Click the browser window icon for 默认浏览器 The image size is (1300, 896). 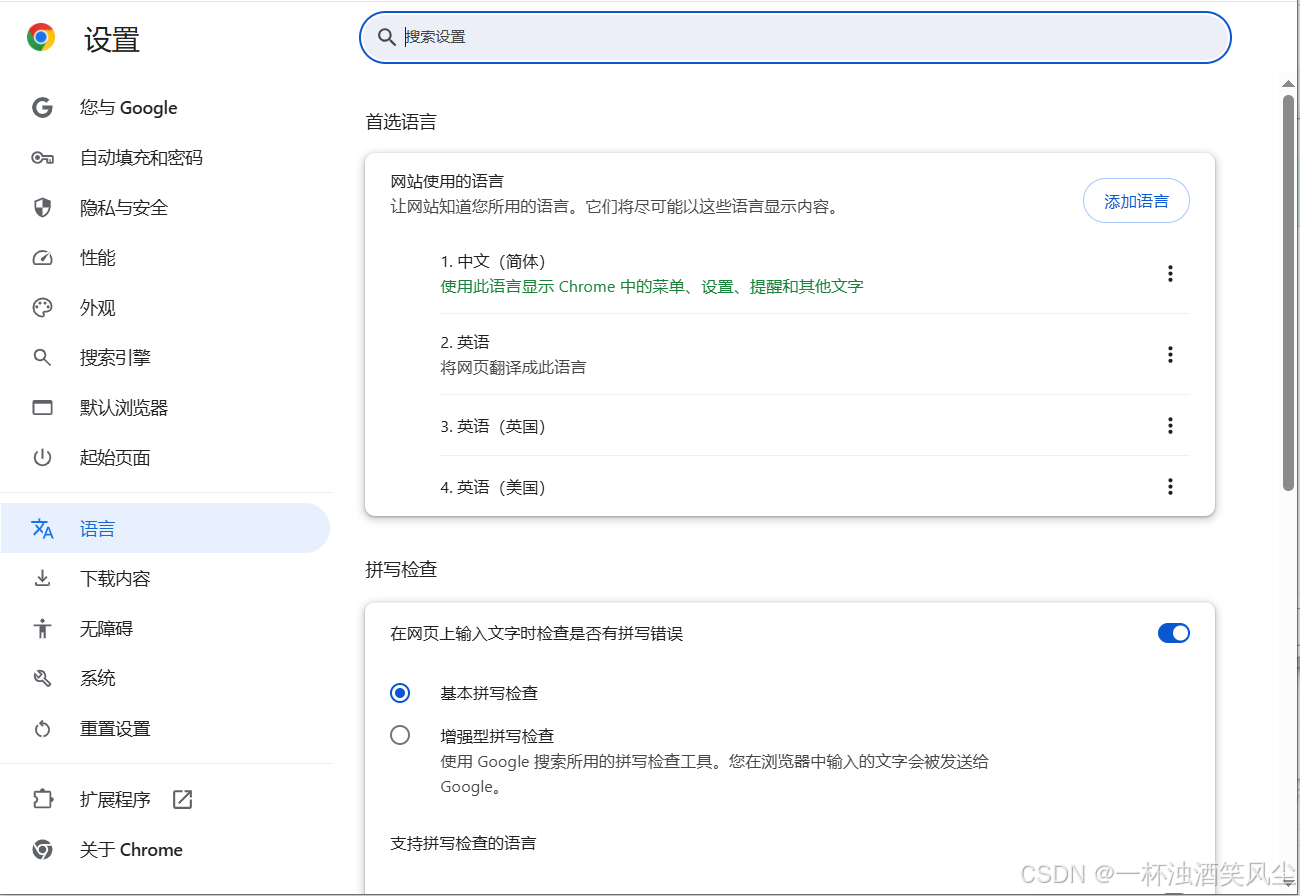42,408
